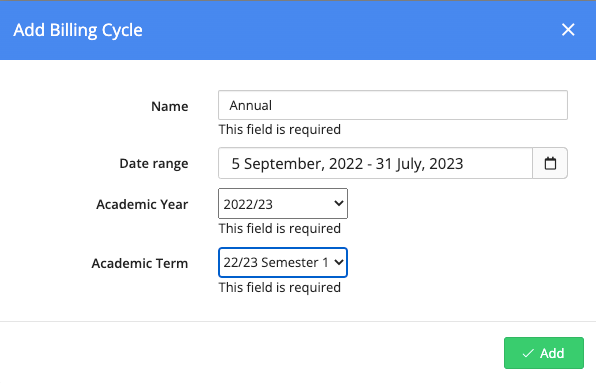The width and height of the screenshot is (596, 383).
Task: Click the end date 31 July, 2023
Action: (419, 164)
